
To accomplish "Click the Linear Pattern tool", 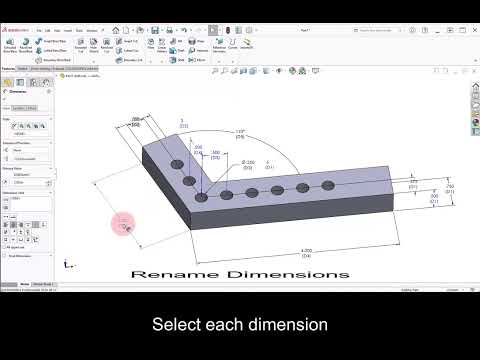I will [x=162, y=45].
